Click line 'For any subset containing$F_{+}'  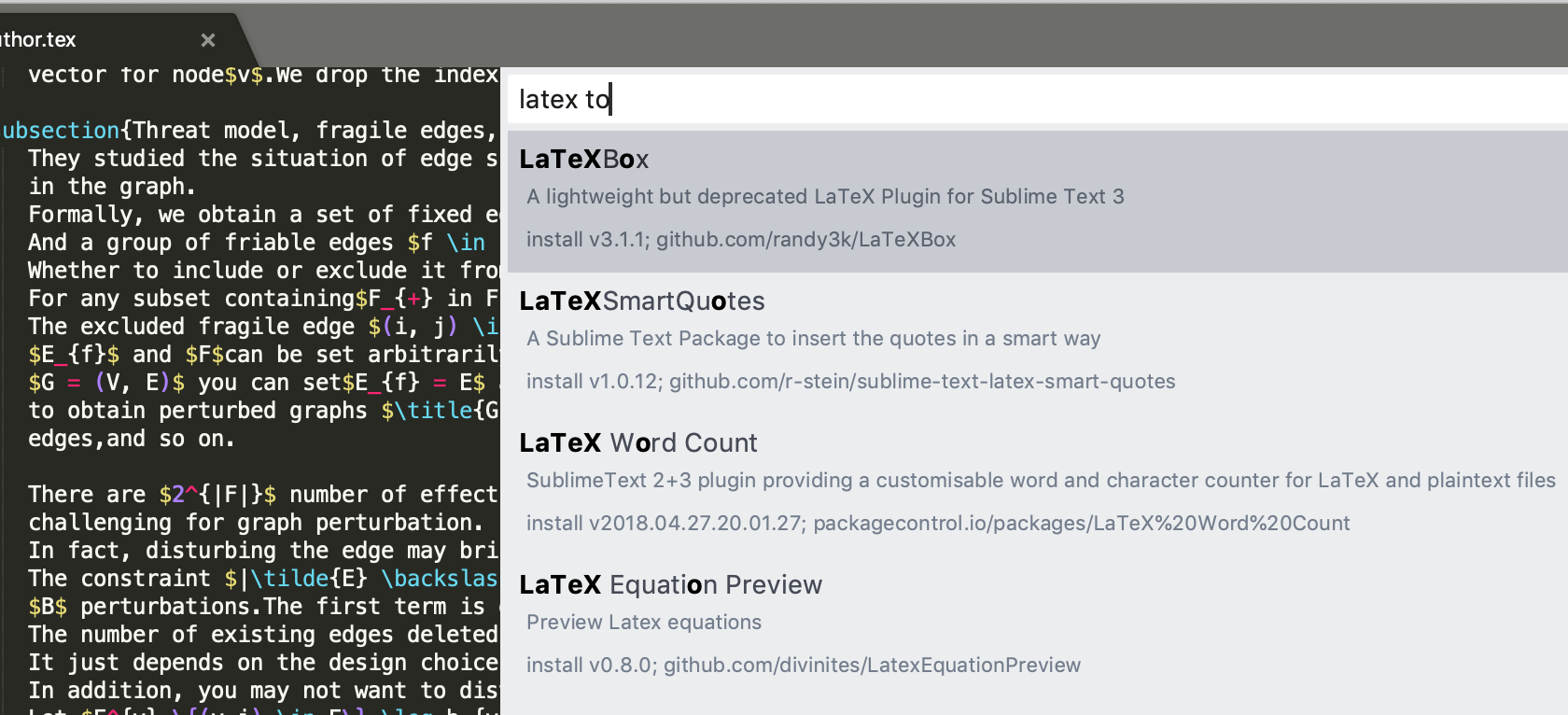pos(263,299)
